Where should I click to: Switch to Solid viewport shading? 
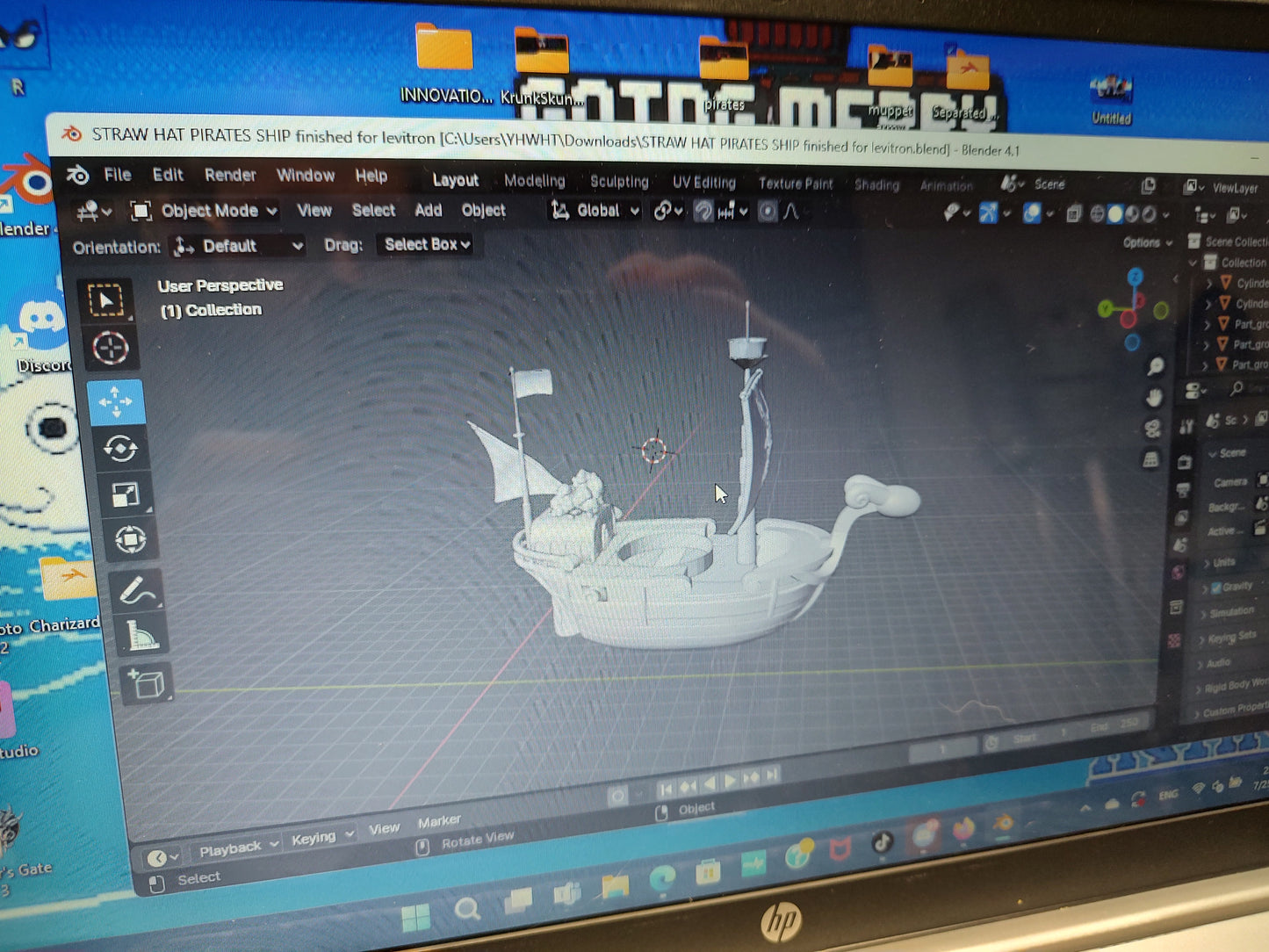point(1114,214)
